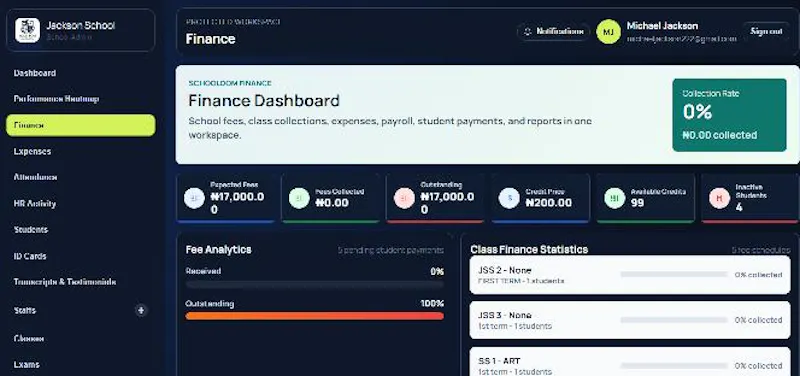Open Performance Heatmap in sidebar

click(81, 99)
